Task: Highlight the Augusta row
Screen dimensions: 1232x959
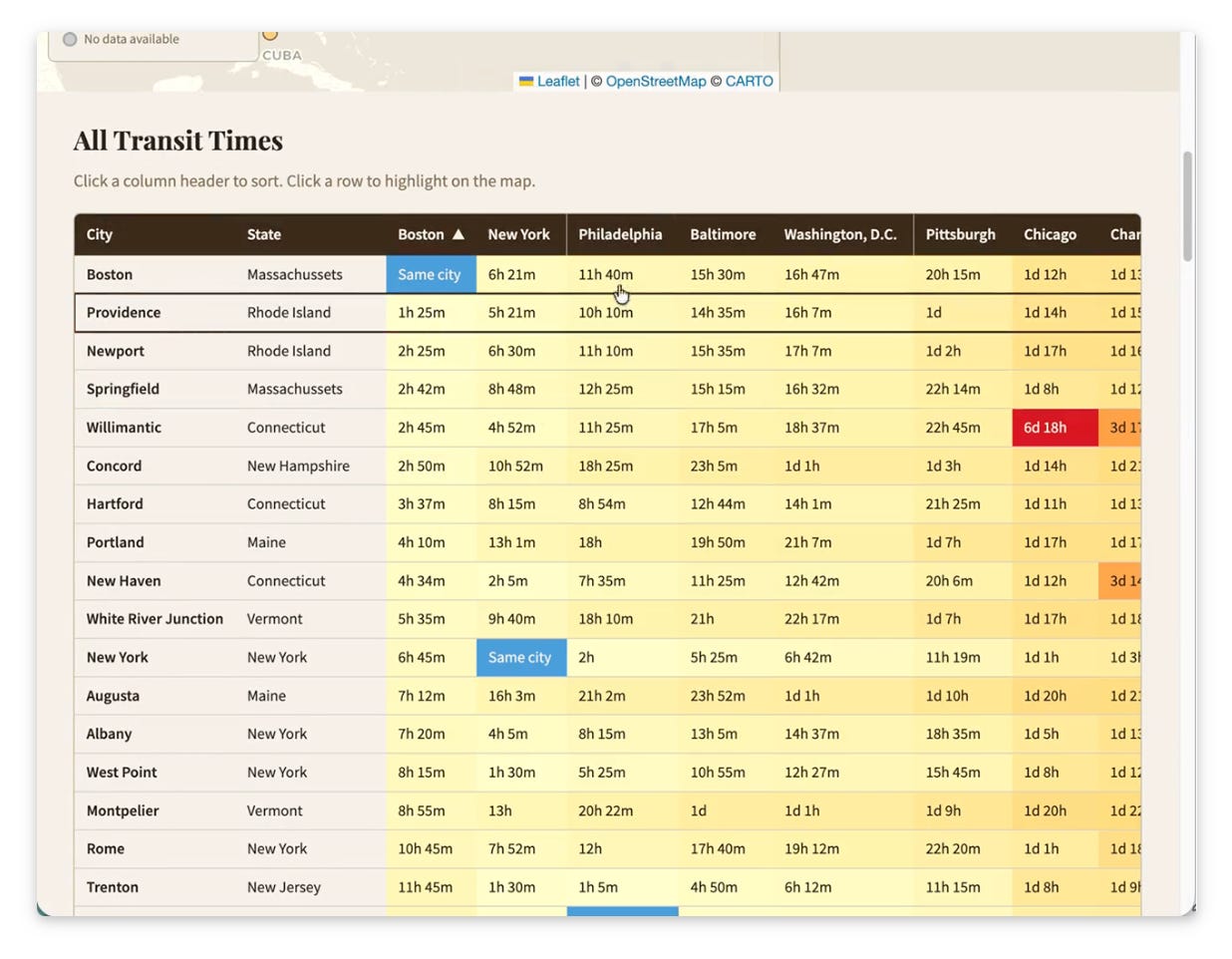Action: click(x=607, y=696)
